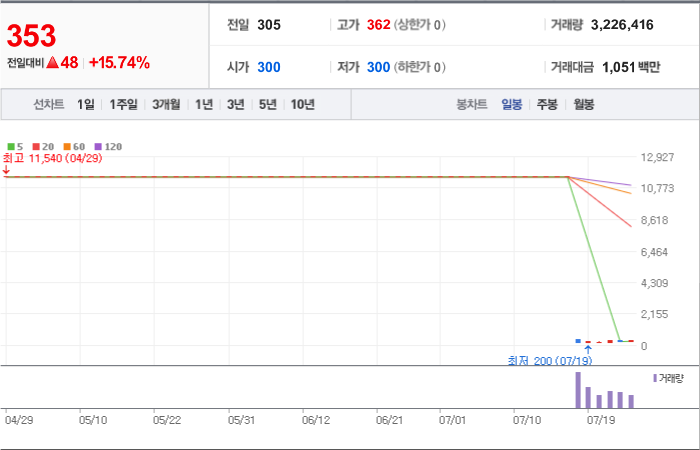This screenshot has height=450, width=700.
Task: Click the purple 120-day average legend swatch
Action: 98,146
